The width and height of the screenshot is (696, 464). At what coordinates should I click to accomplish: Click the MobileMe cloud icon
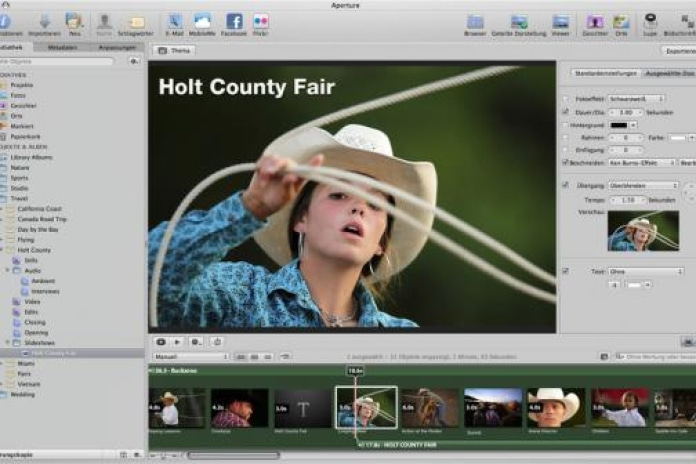tap(202, 21)
